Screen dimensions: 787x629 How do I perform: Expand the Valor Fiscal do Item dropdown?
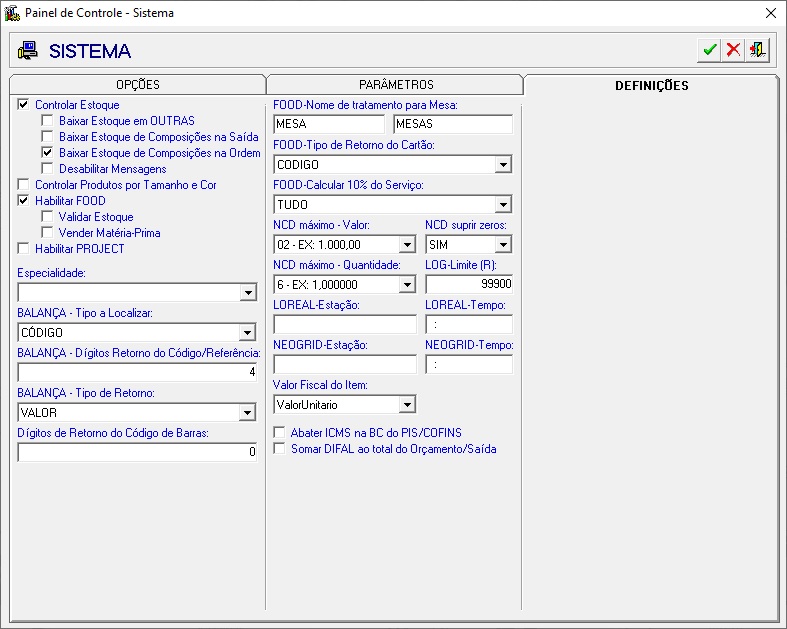coord(407,405)
